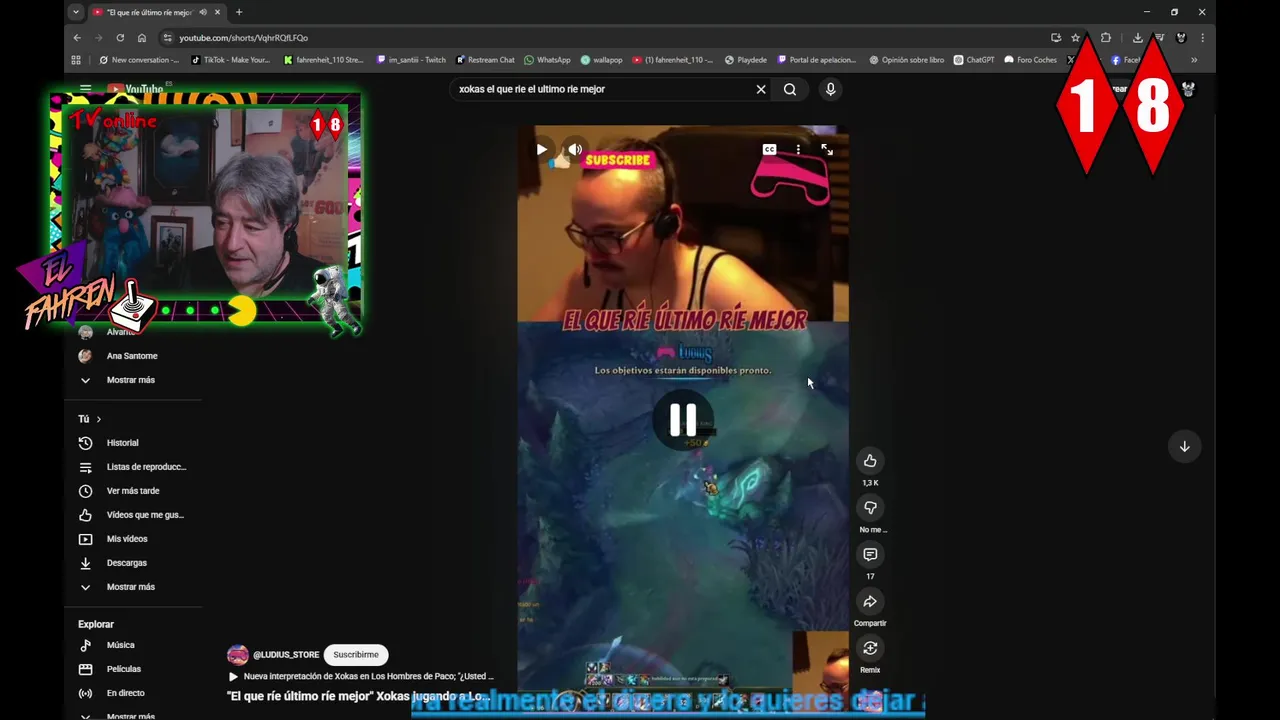
Task: Open 'Ver más tarde' in sidebar
Action: pos(133,491)
